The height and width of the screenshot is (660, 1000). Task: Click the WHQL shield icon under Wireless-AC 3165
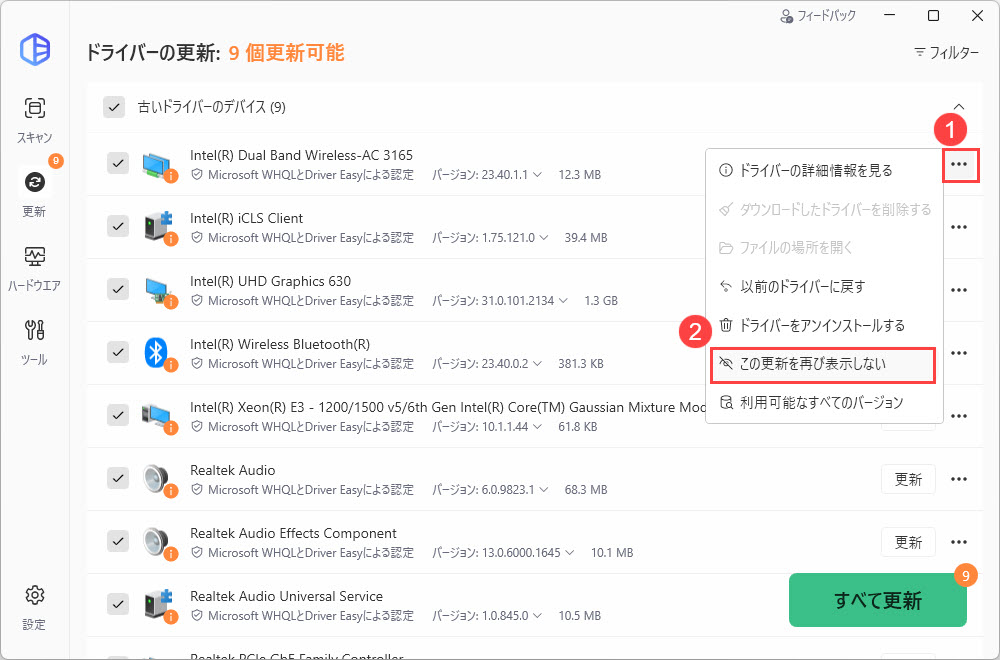(x=197, y=175)
